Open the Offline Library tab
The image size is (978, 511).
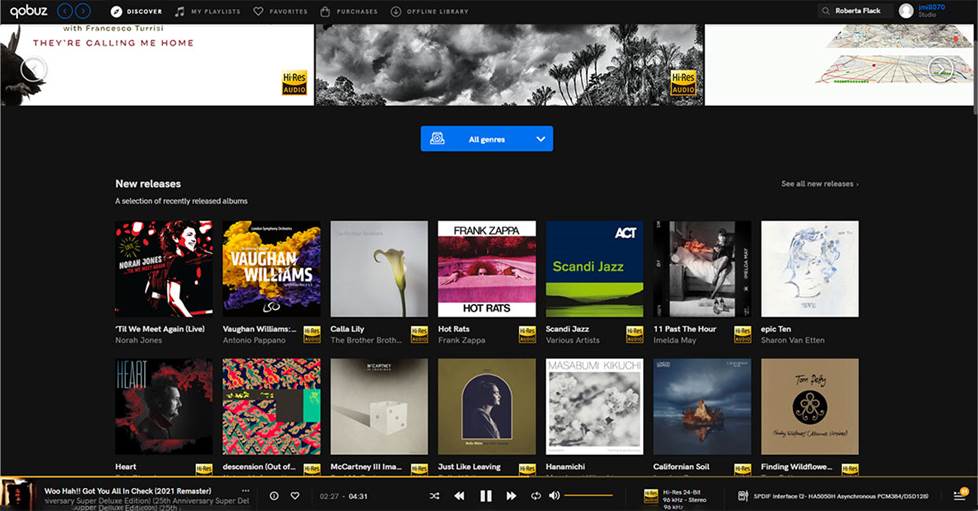click(x=429, y=11)
